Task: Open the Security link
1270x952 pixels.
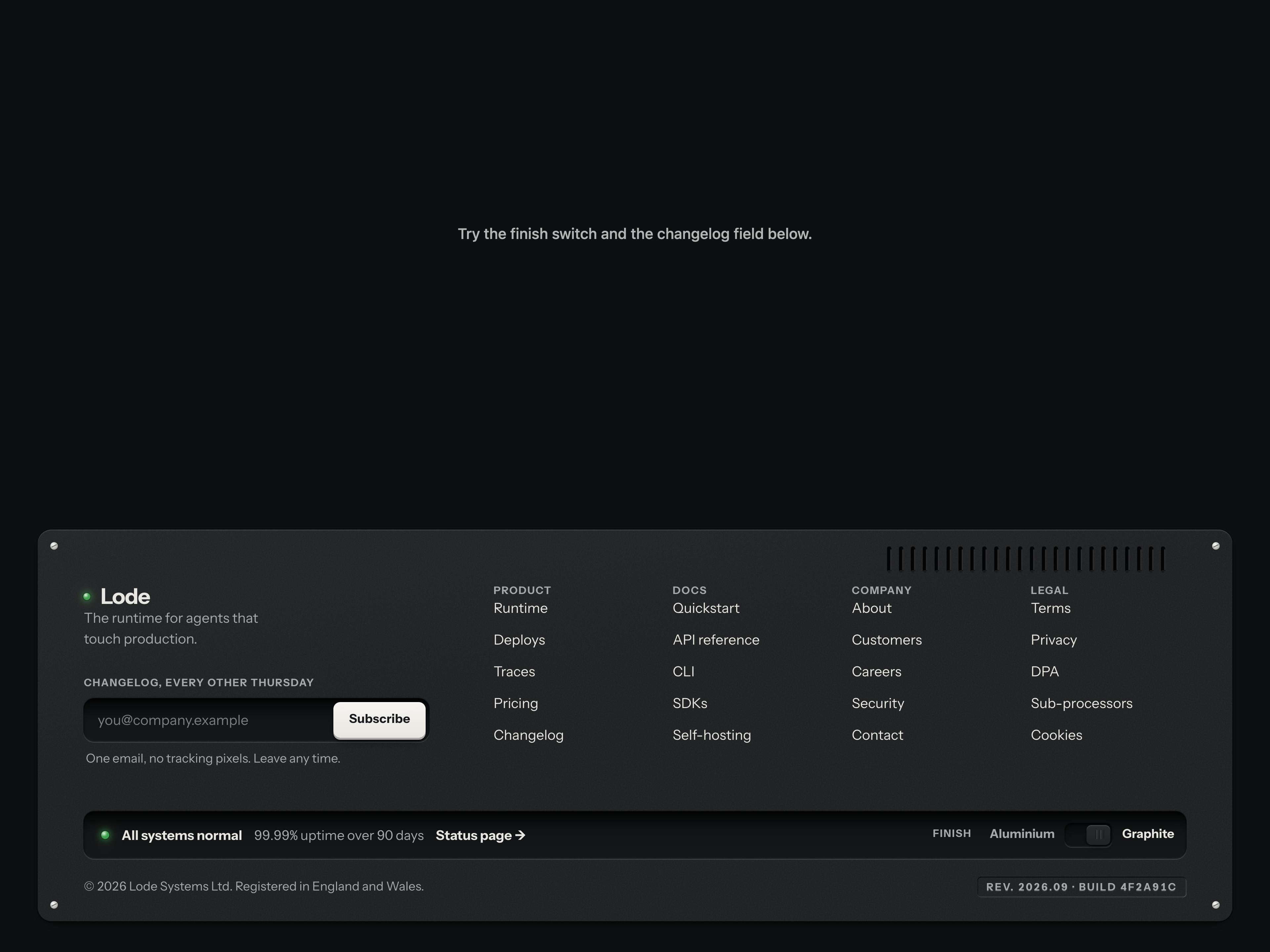Action: click(878, 703)
